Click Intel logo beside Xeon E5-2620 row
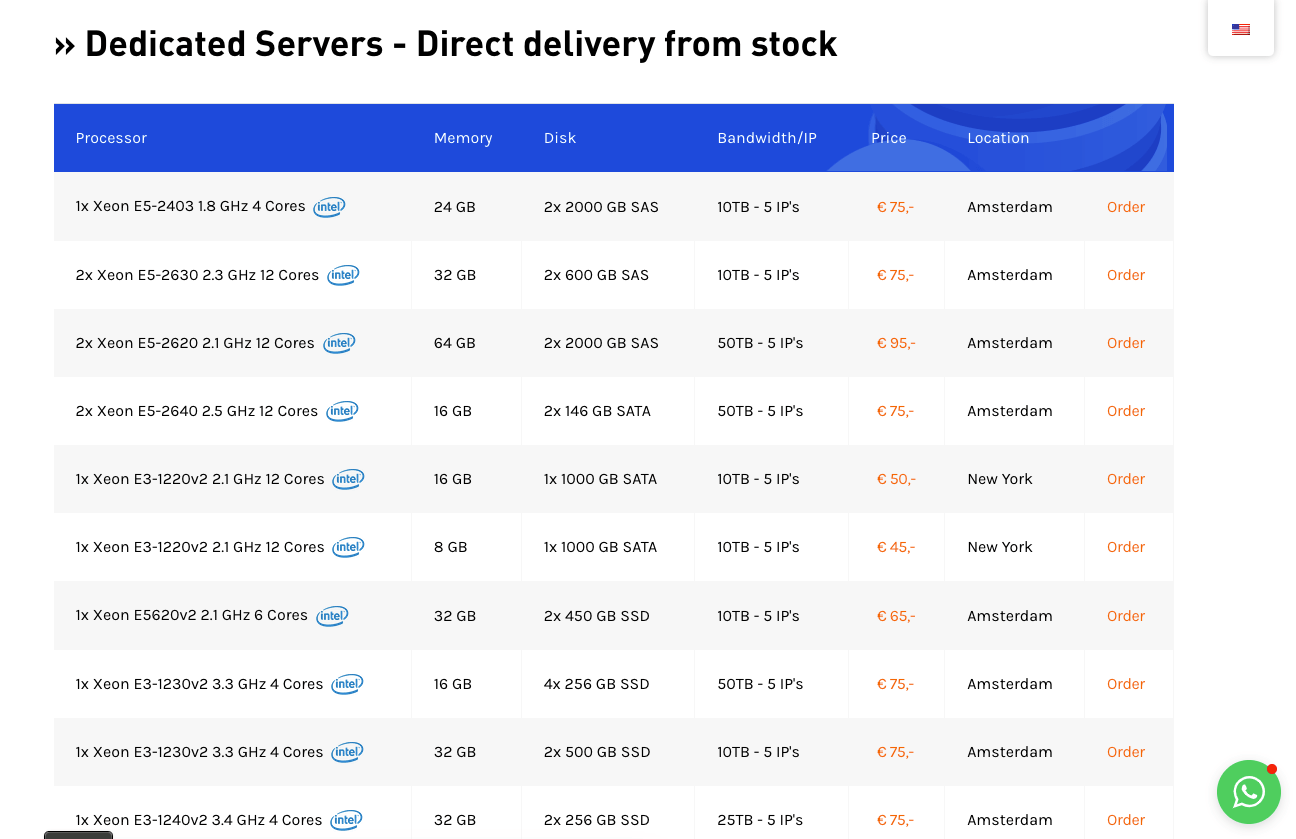Viewport: 1296px width, 839px height. [339, 343]
